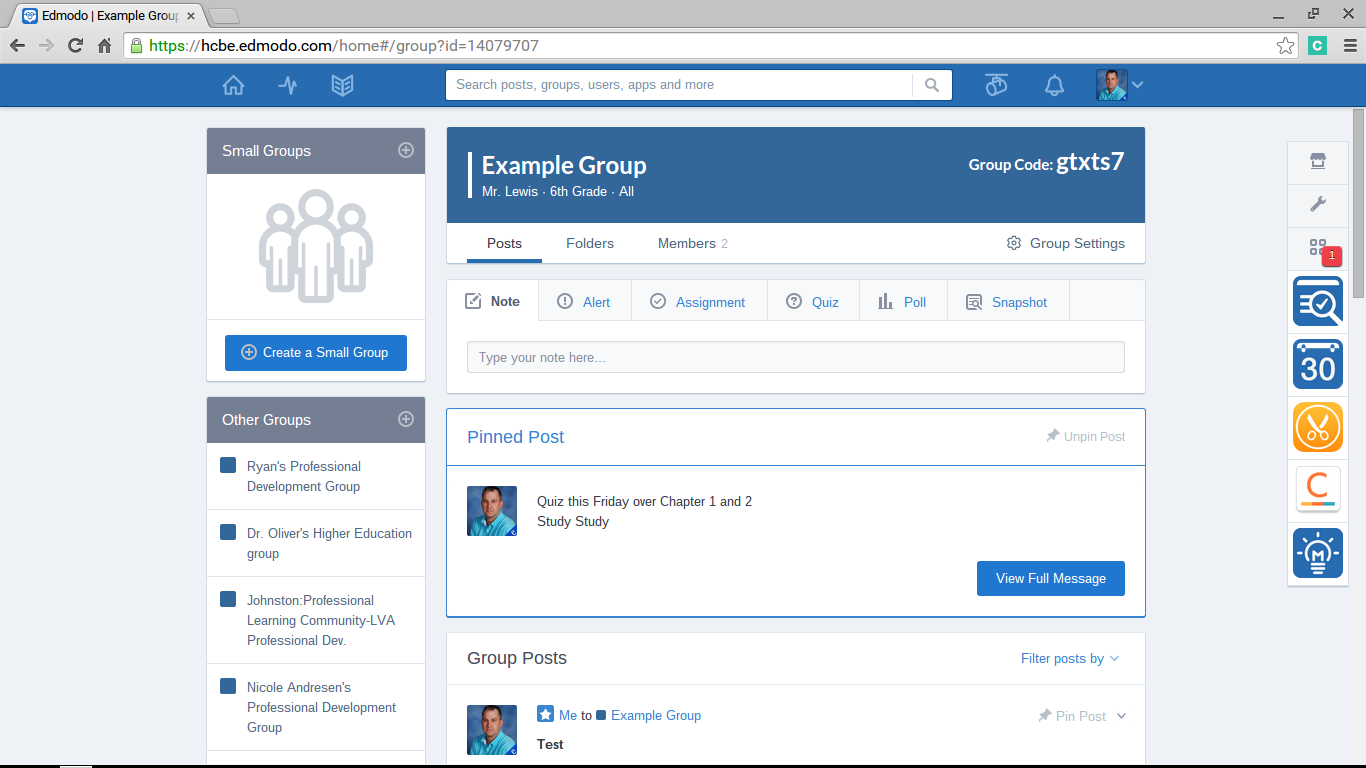The width and height of the screenshot is (1366, 768).
Task: Switch to the Folders tab
Action: coord(590,243)
